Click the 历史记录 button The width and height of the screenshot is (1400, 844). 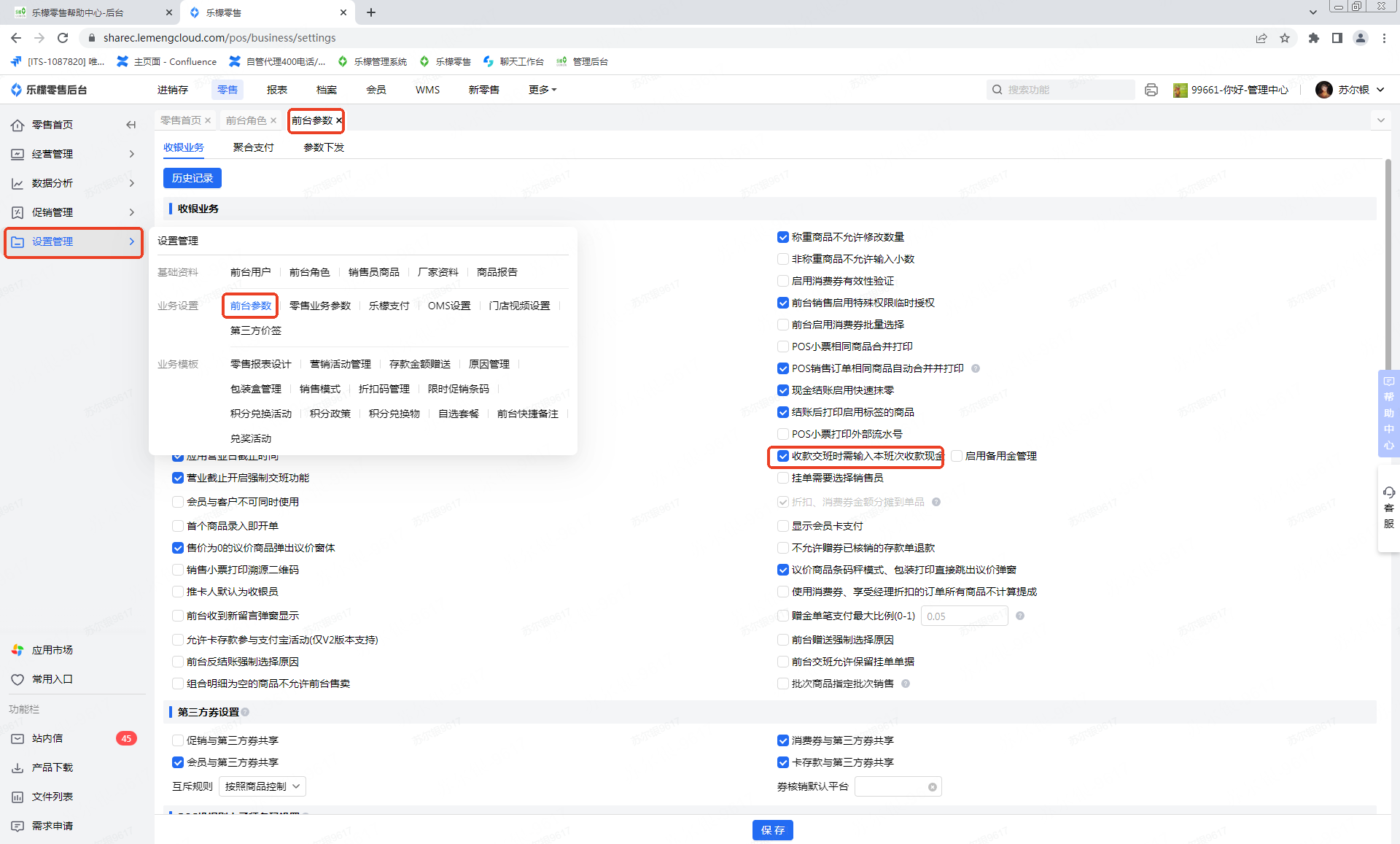192,178
